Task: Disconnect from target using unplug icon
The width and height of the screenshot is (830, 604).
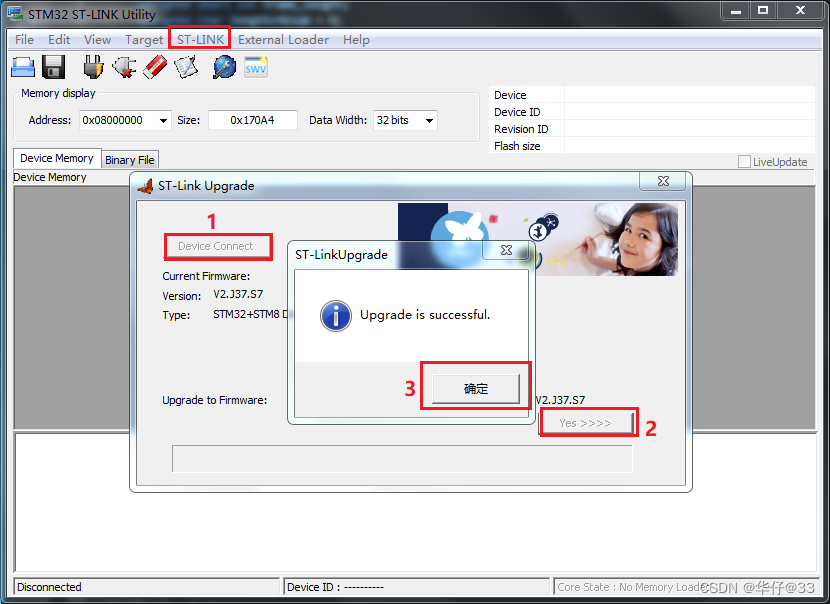Action: tap(124, 68)
